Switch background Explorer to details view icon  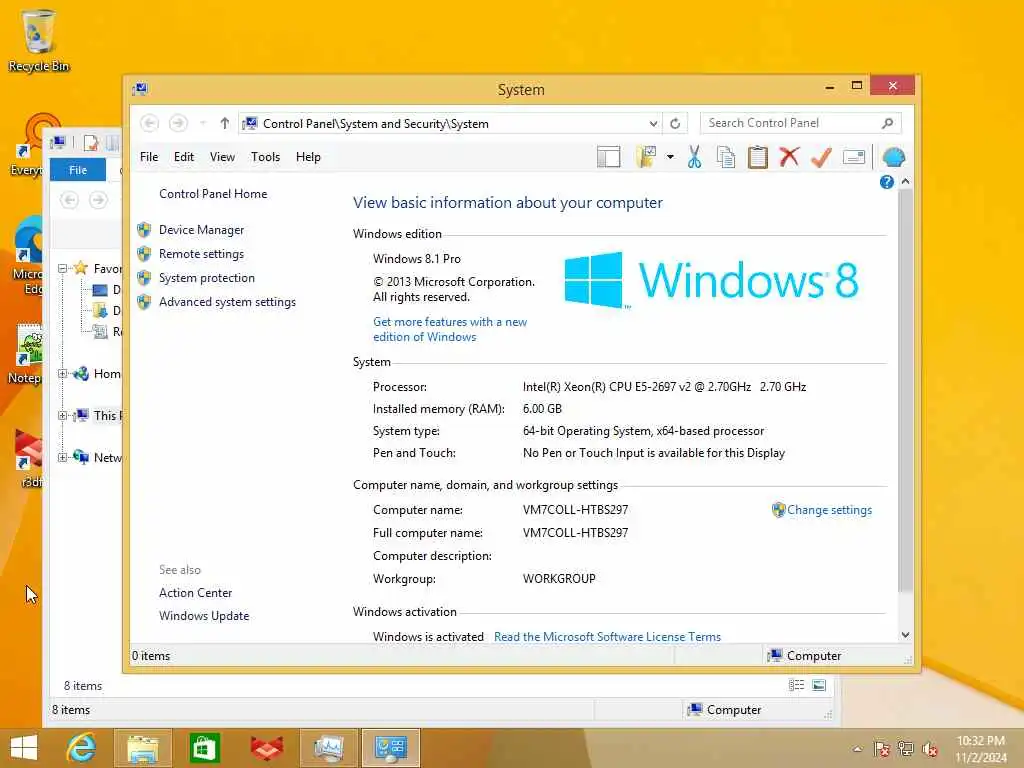(x=796, y=685)
